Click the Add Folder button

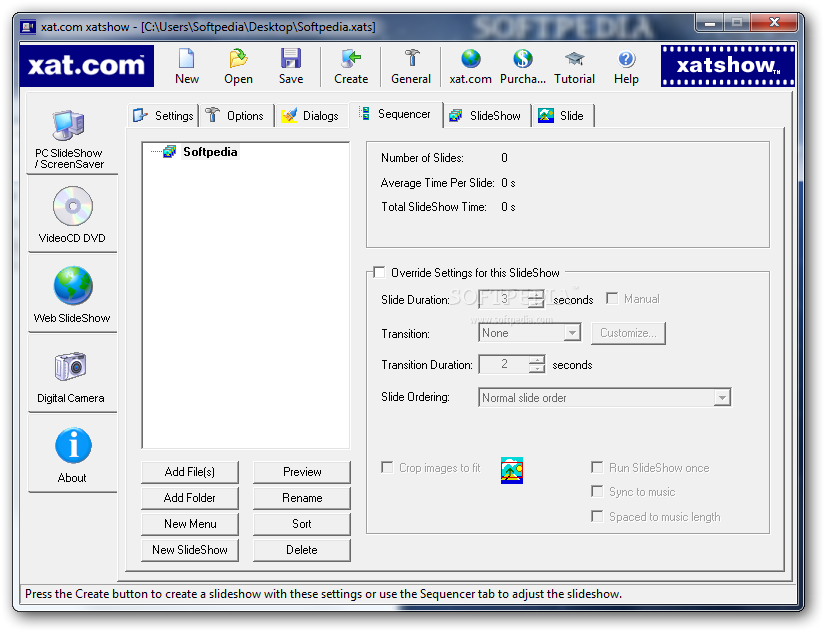click(189, 498)
